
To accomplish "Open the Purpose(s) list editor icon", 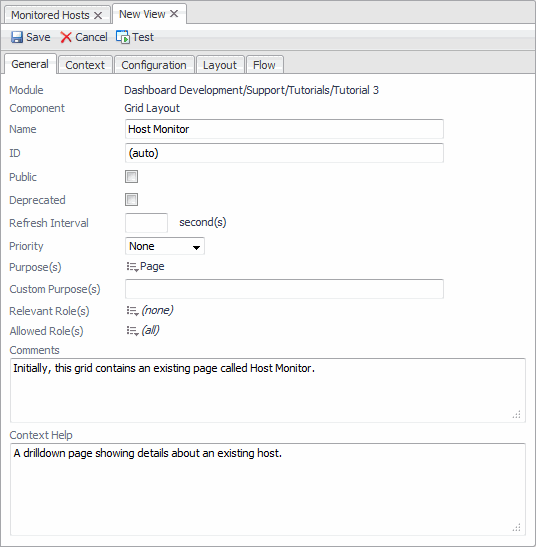I will point(133,267).
